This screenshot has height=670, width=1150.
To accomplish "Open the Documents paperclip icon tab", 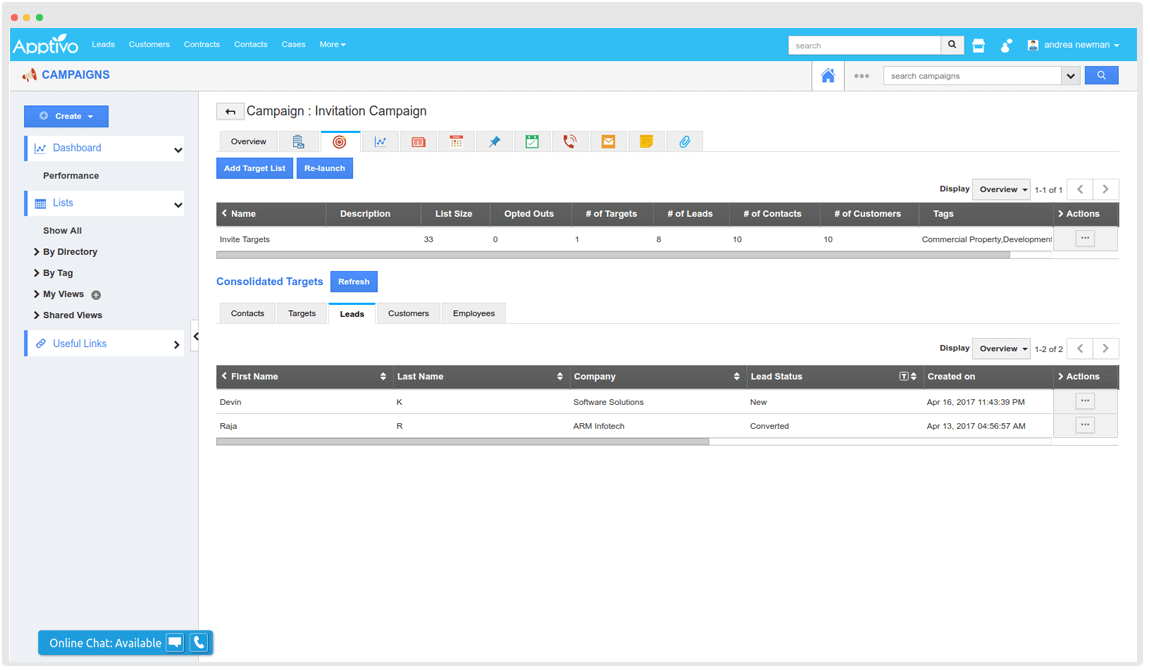I will pos(685,142).
